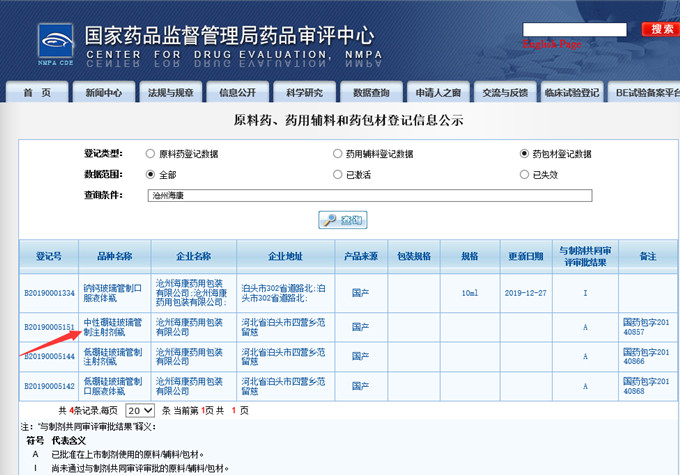Switch to 数据查询 tab
Screen dimensions: 680x475
pos(371,93)
